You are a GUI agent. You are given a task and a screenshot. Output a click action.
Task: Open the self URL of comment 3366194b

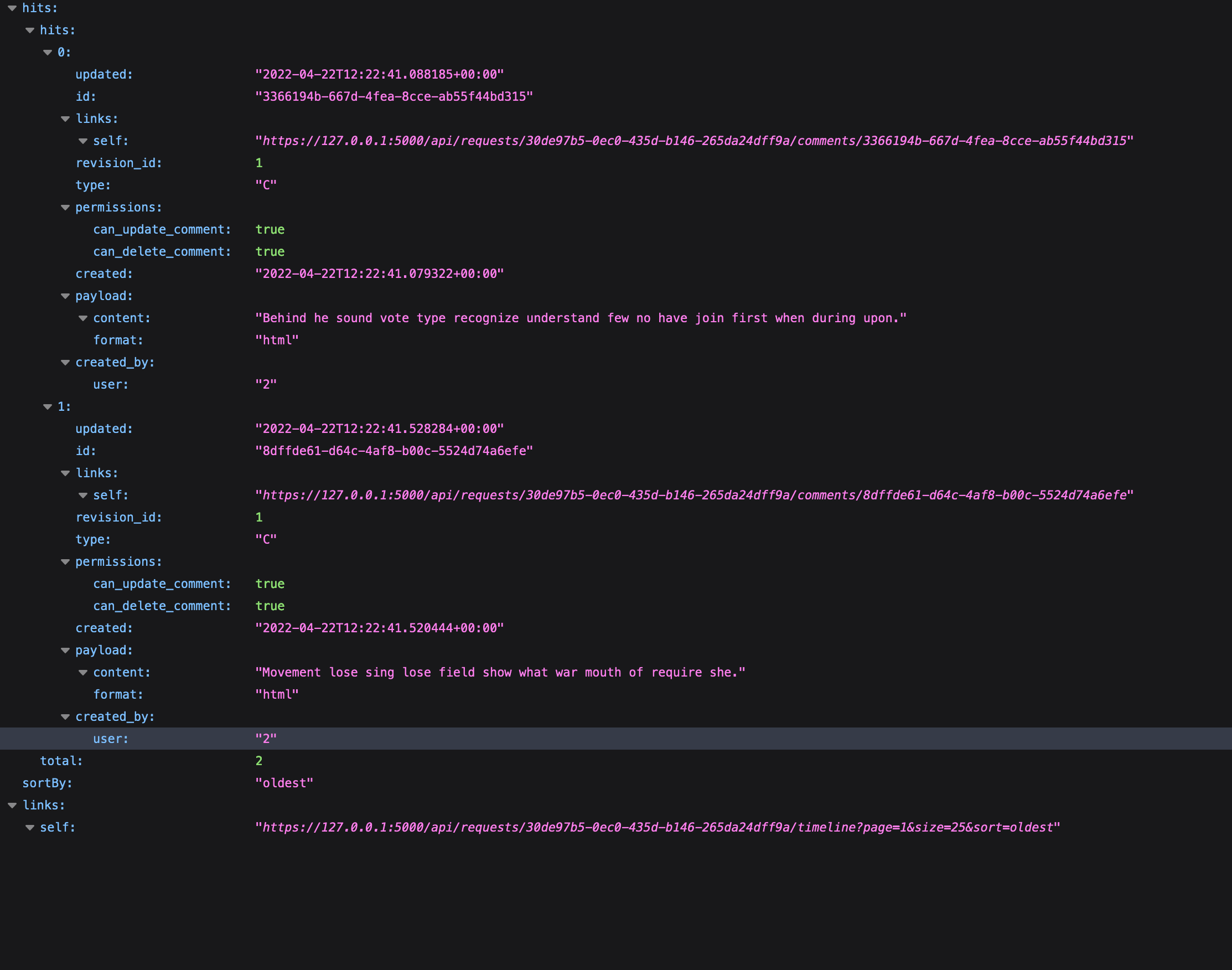[692, 141]
